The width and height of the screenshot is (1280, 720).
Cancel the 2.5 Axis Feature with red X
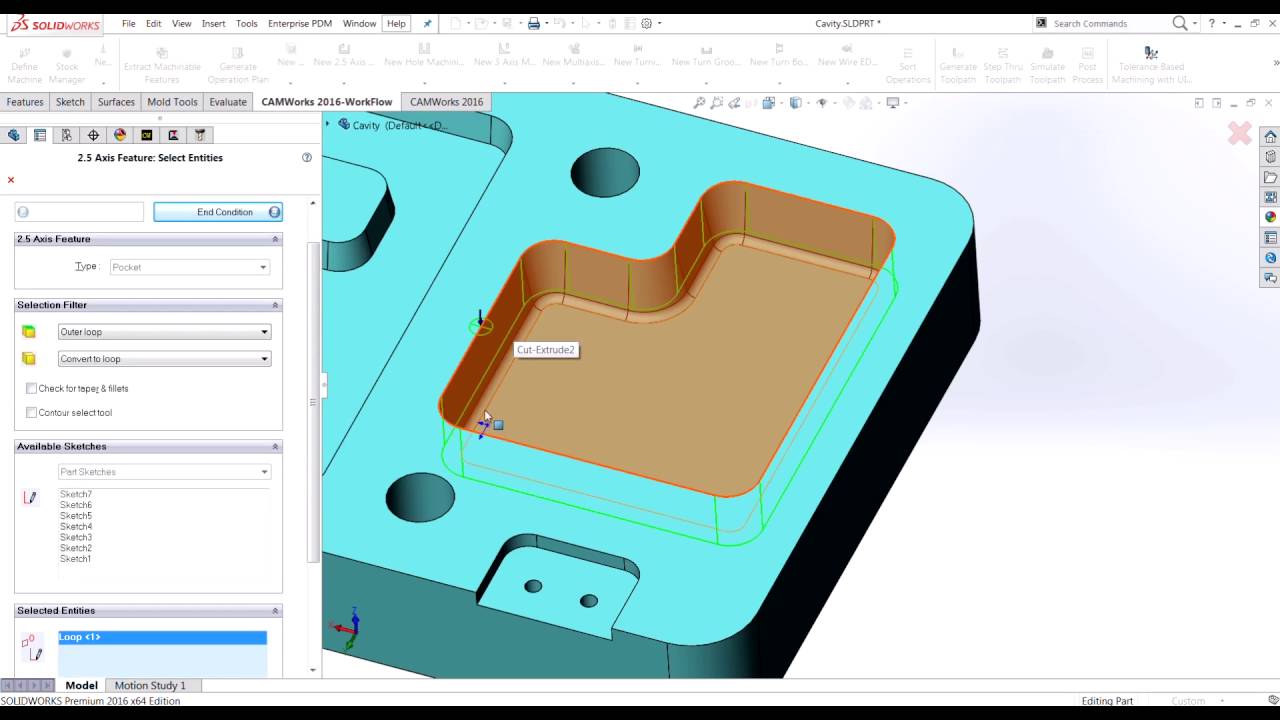click(11, 180)
